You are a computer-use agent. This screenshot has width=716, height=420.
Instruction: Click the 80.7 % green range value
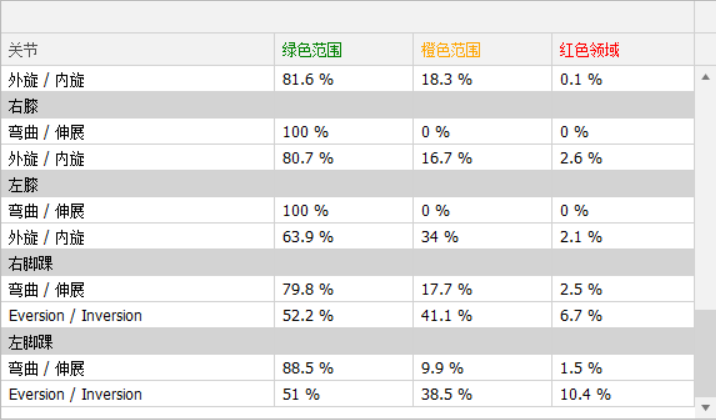click(308, 158)
